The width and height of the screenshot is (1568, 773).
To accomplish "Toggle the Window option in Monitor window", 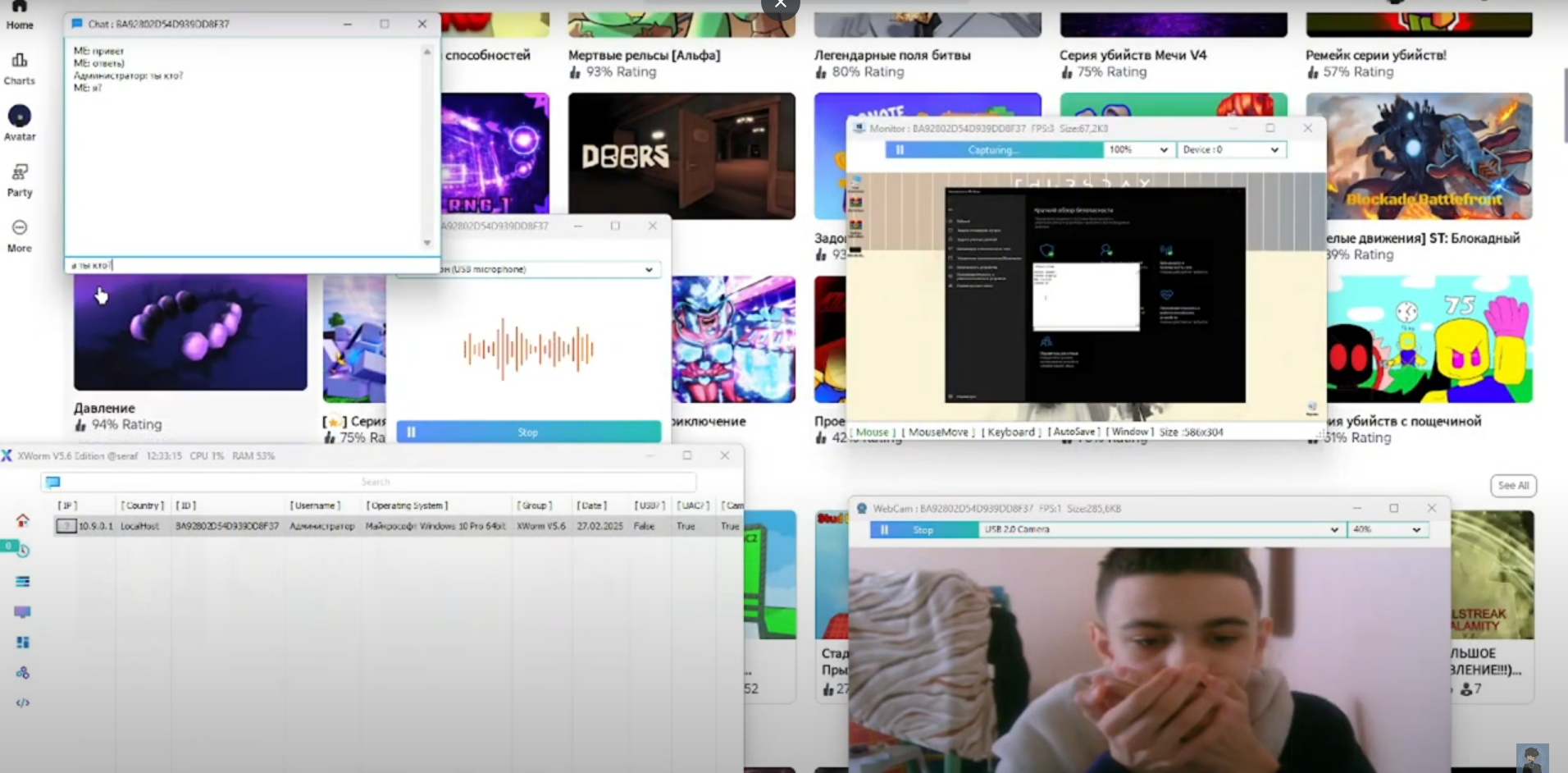I will point(1130,432).
